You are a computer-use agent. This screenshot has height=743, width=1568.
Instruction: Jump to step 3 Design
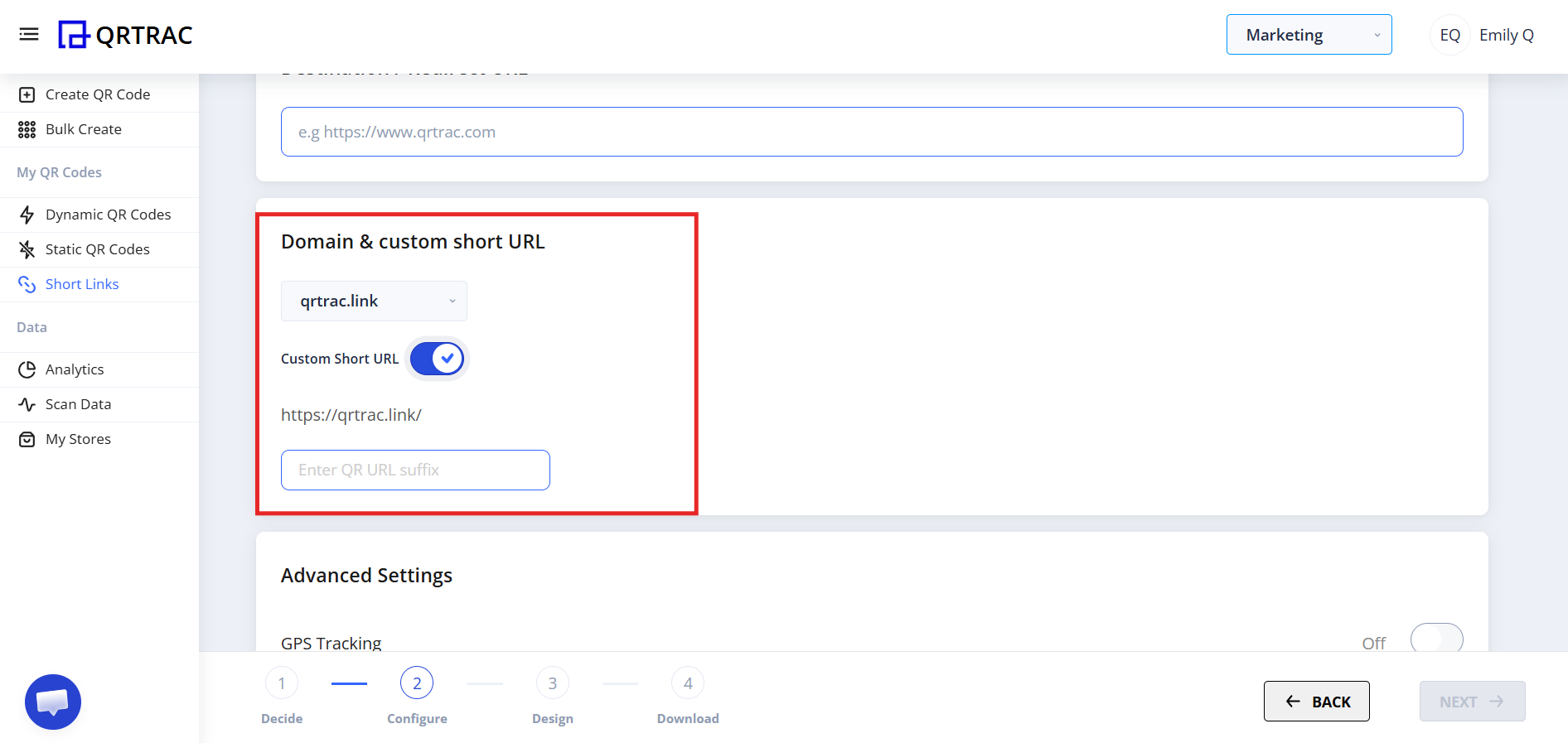click(x=553, y=696)
